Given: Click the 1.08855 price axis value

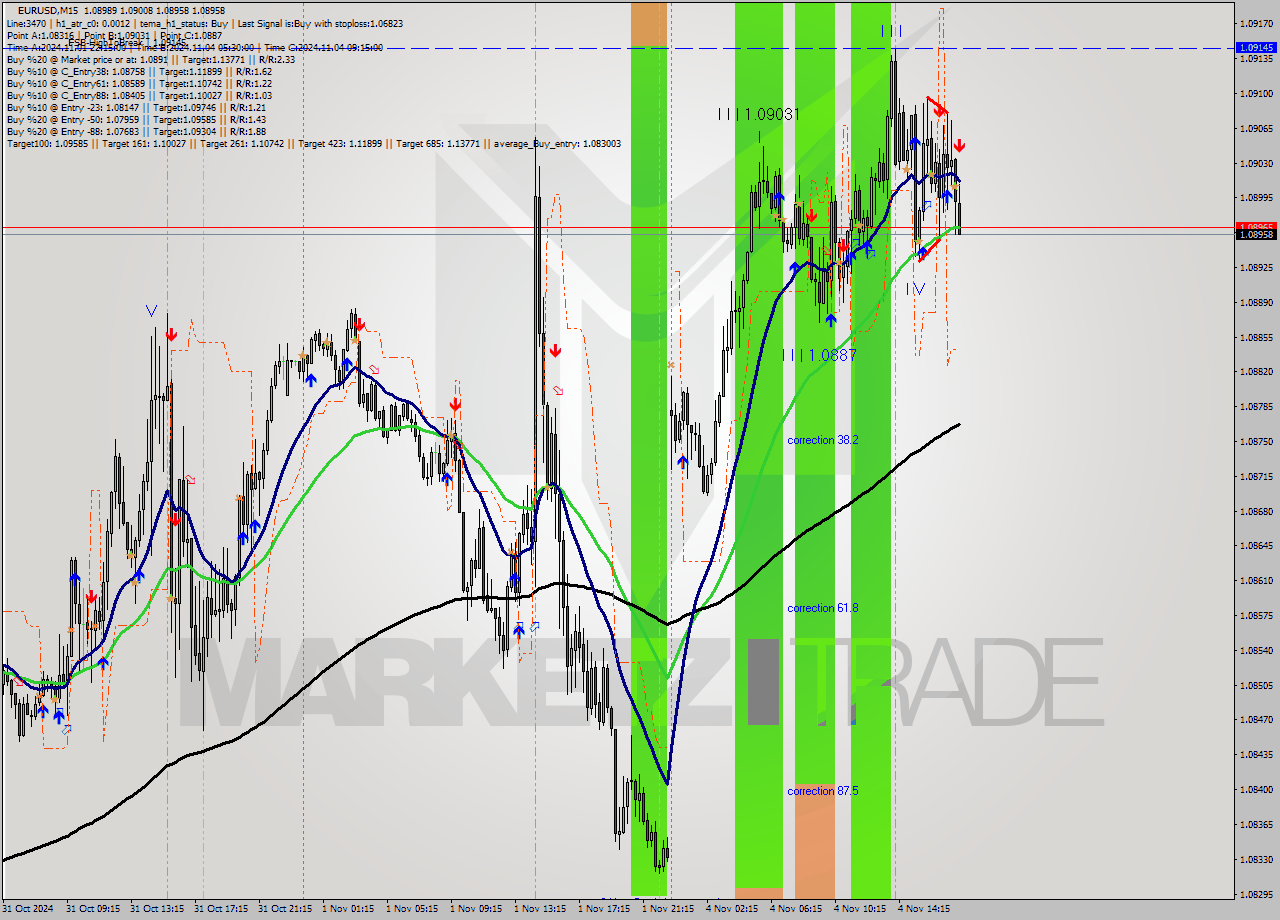Looking at the screenshot, I should [1256, 338].
